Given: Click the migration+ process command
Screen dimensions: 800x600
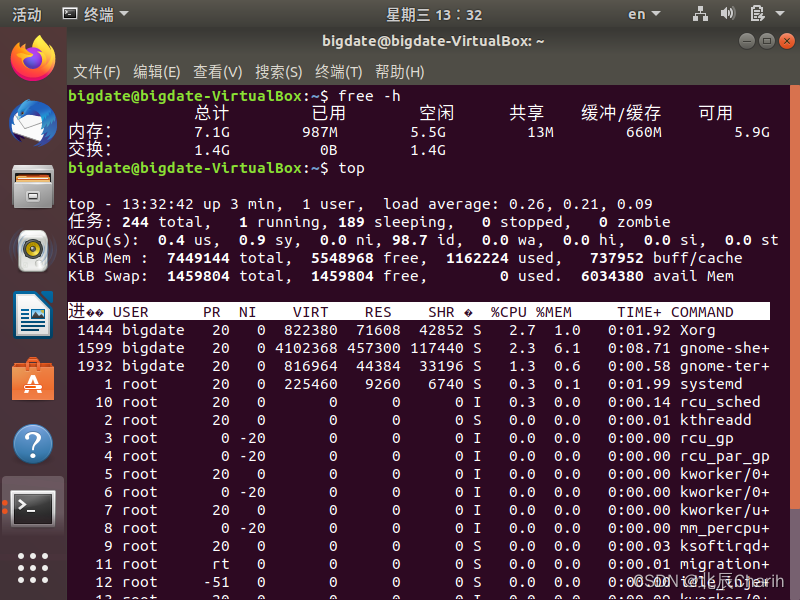Looking at the screenshot, I should click(x=724, y=564).
